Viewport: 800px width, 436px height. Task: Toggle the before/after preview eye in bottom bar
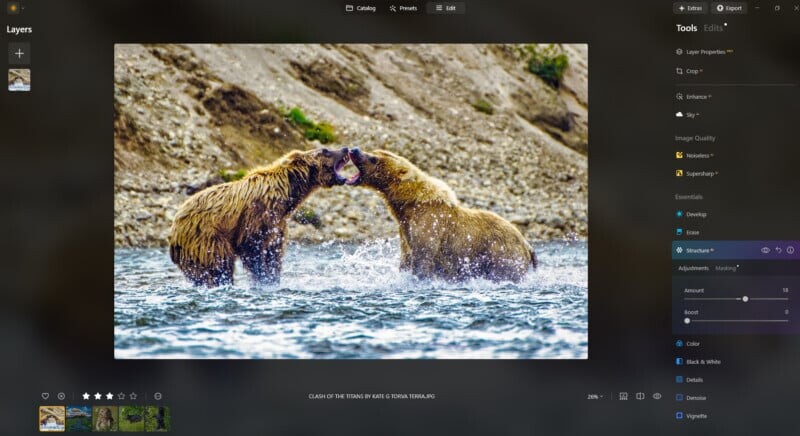pyautogui.click(x=657, y=396)
